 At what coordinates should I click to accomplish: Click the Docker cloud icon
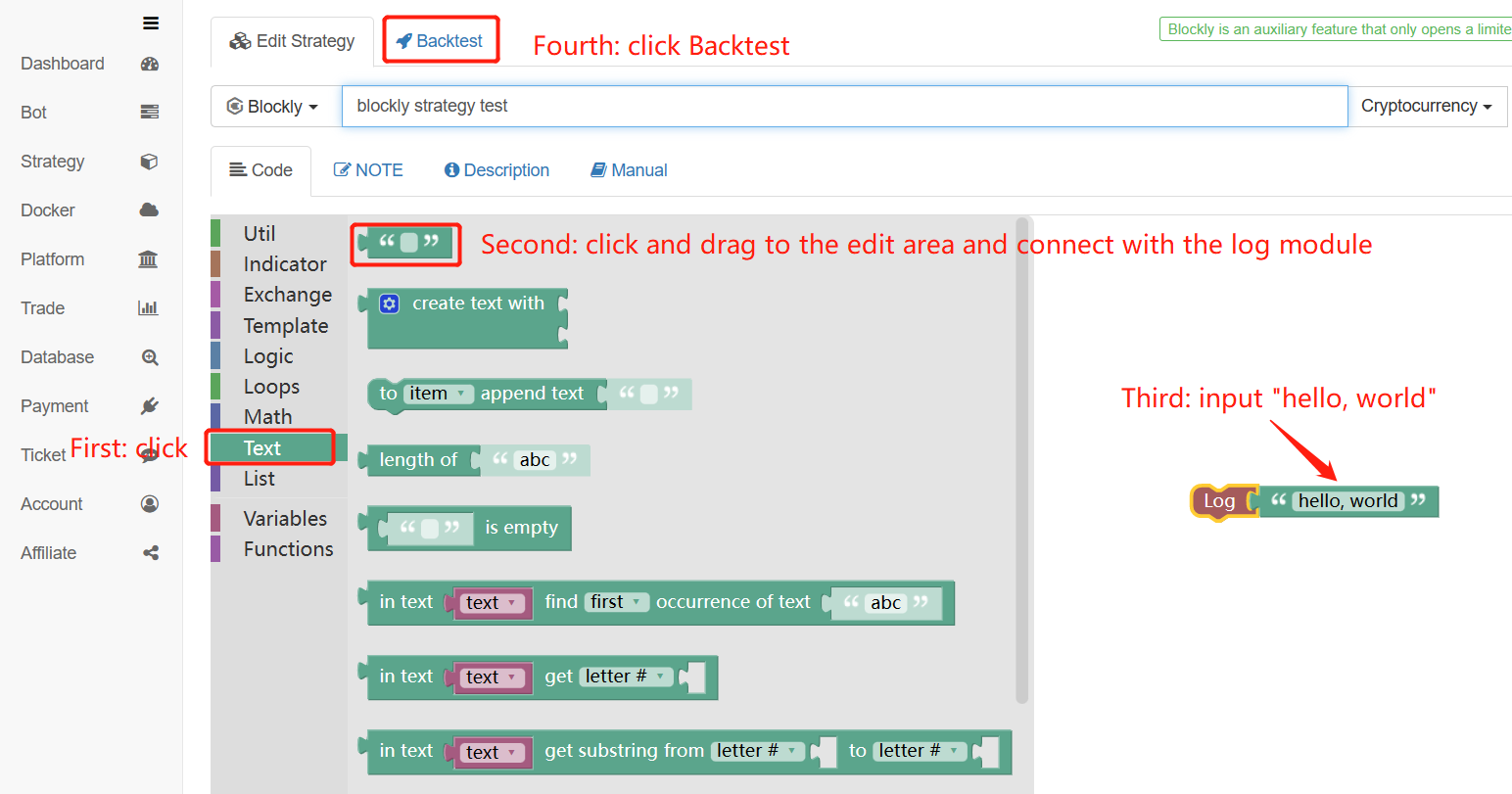(150, 210)
